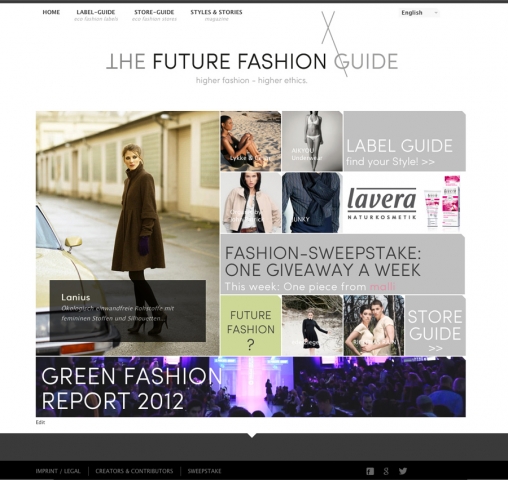Open the SWEEPSTAKE footer link

[204, 471]
